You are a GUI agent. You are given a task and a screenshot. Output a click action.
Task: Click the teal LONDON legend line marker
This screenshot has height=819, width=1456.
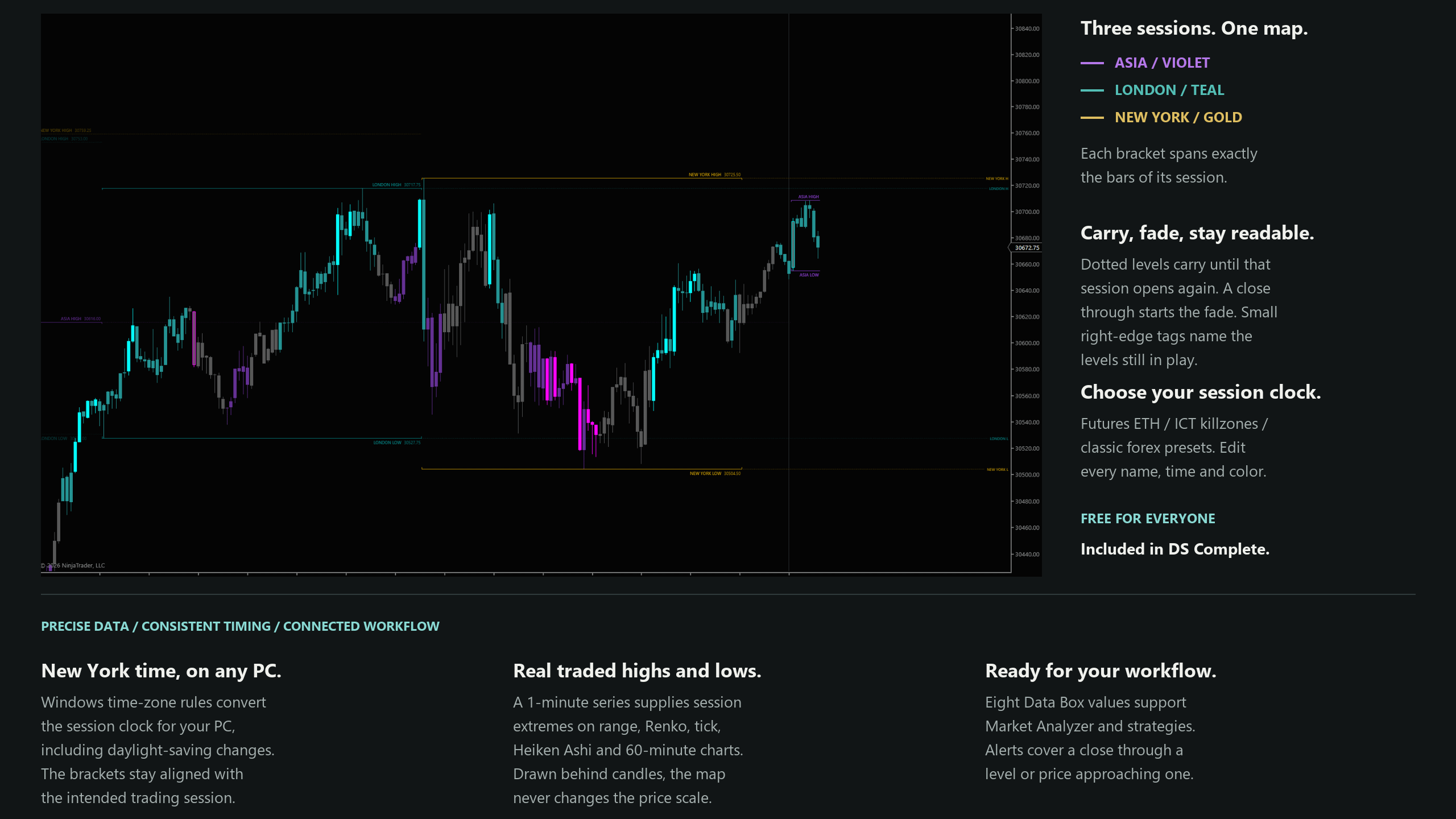tap(1092, 90)
